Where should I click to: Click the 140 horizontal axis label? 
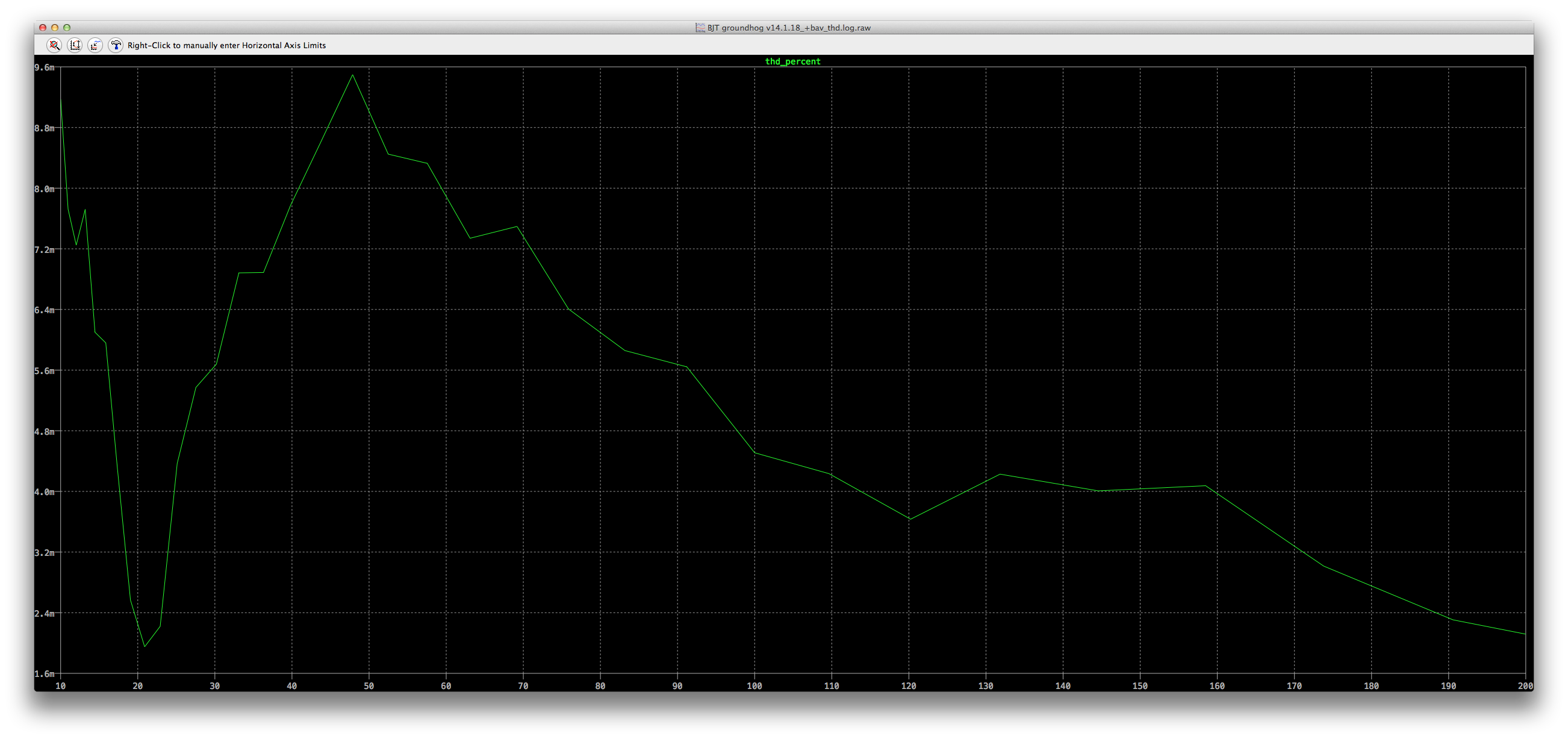coord(1063,686)
